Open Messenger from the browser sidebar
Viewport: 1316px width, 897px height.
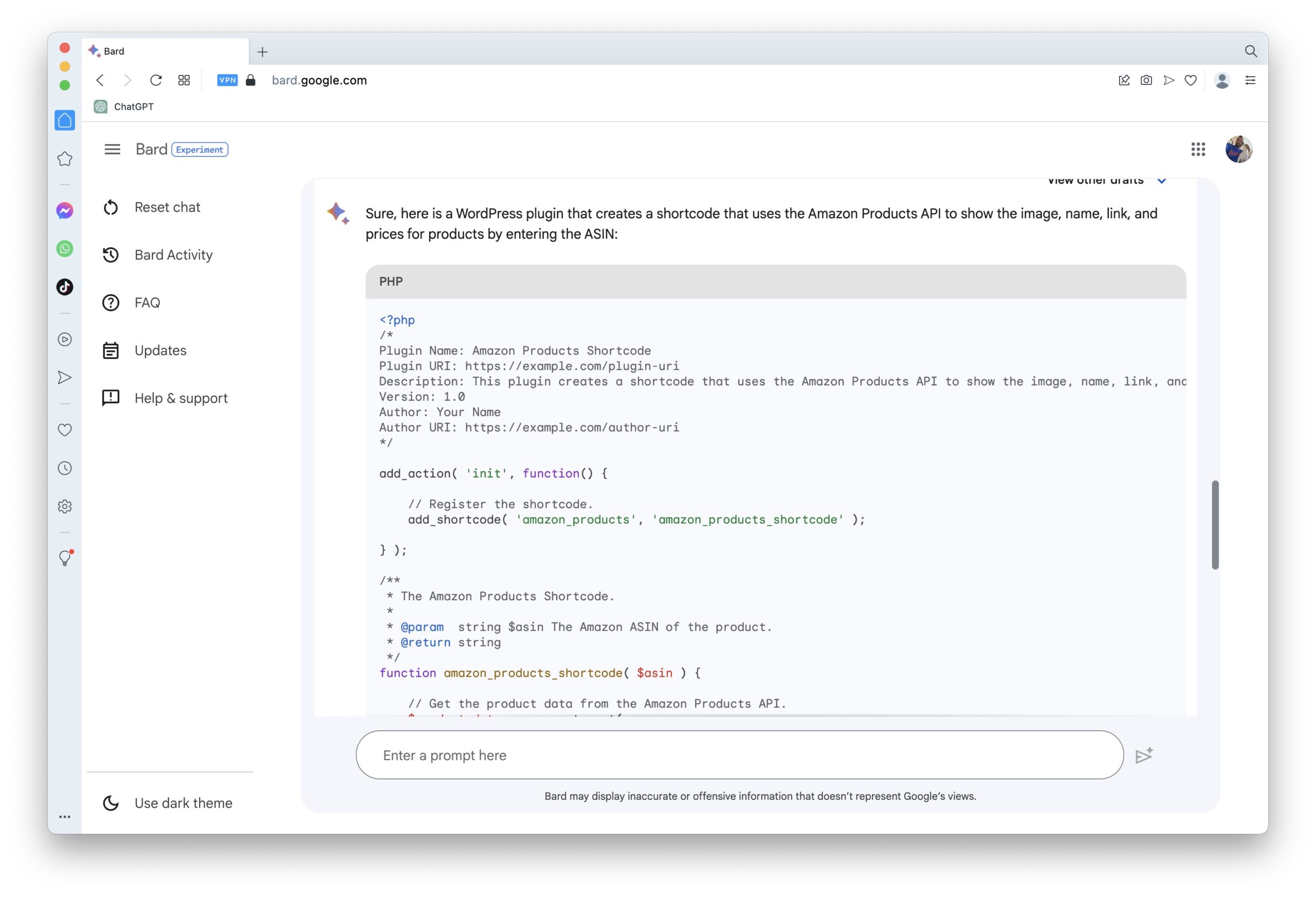65,211
